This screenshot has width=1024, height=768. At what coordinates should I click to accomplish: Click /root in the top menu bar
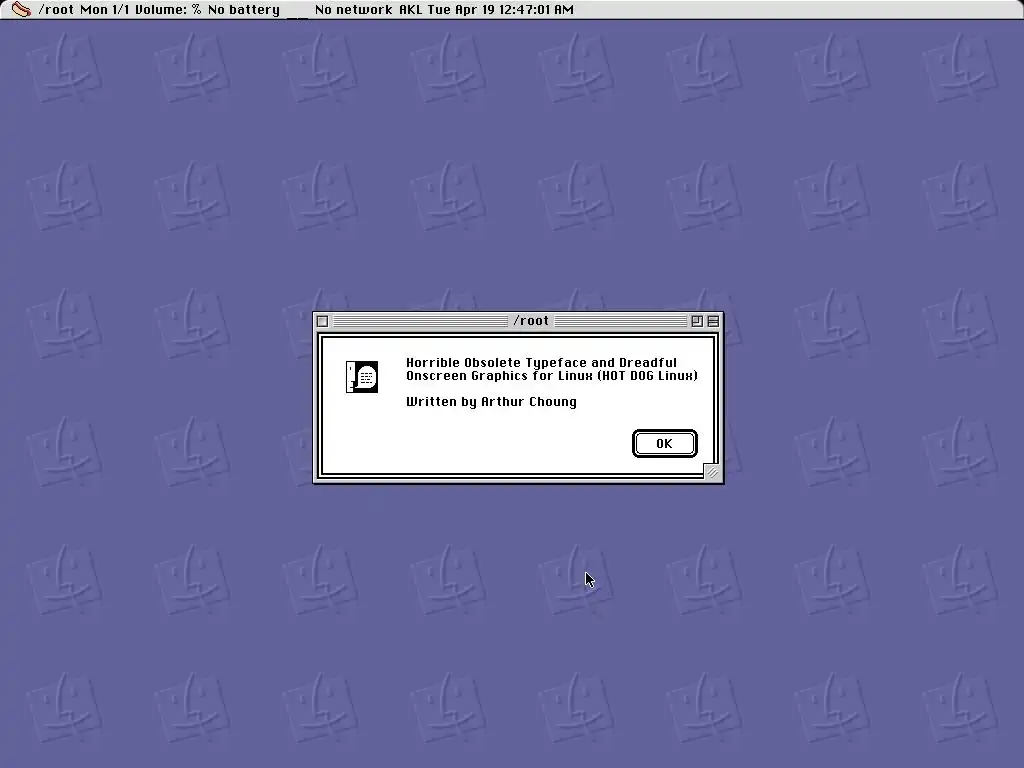[x=56, y=10]
